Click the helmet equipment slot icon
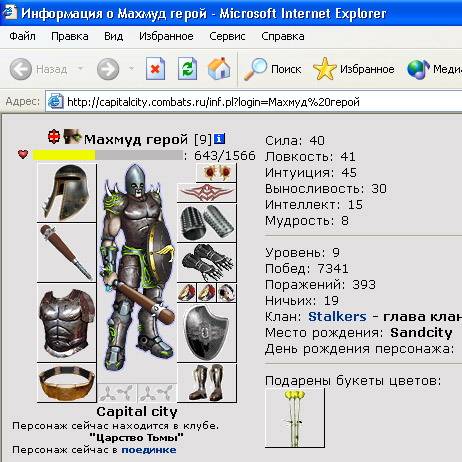This screenshot has width=462, height=462. pos(67,193)
